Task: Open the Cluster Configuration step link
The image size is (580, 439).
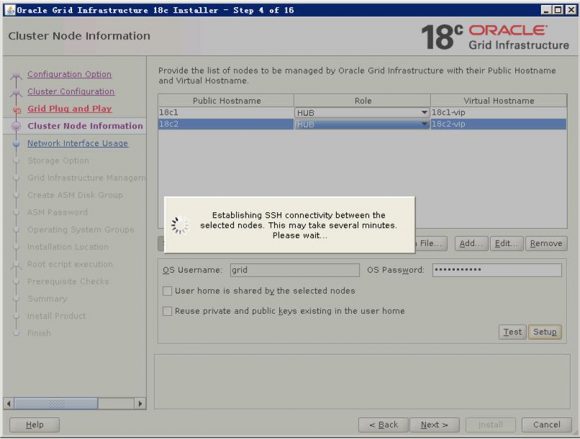Action: (71, 91)
